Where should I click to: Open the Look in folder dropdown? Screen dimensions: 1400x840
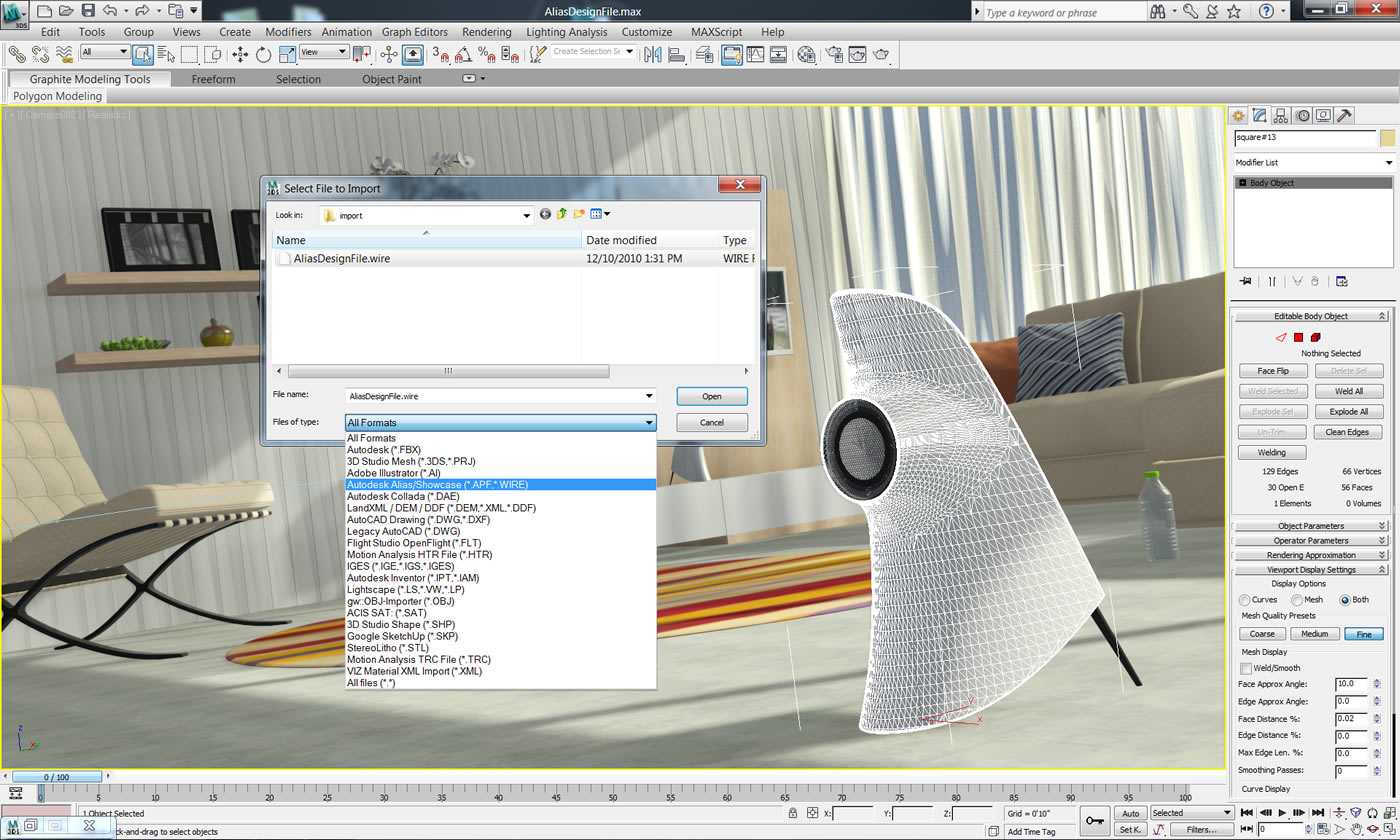click(x=427, y=215)
